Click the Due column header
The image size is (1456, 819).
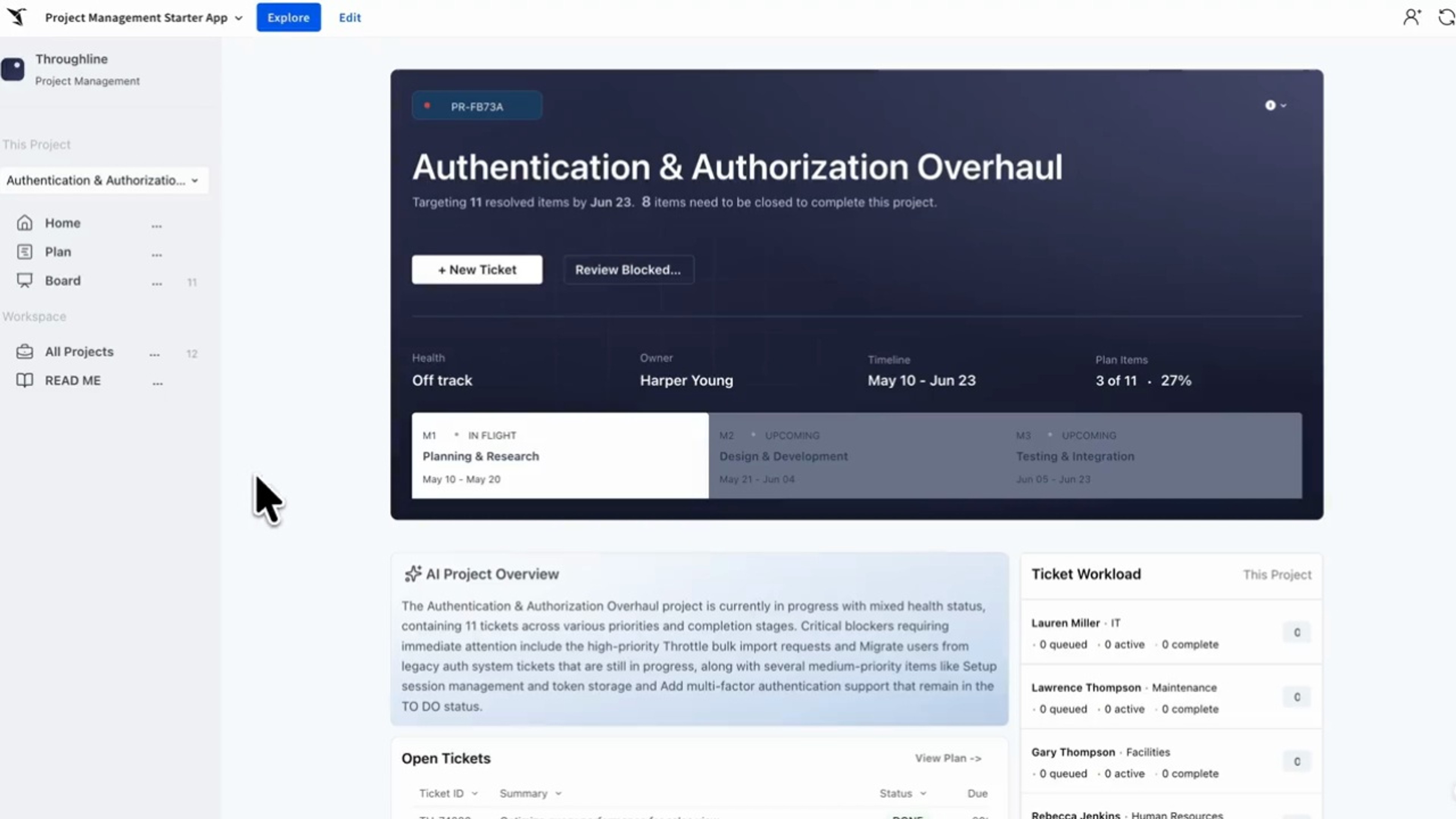click(x=977, y=794)
